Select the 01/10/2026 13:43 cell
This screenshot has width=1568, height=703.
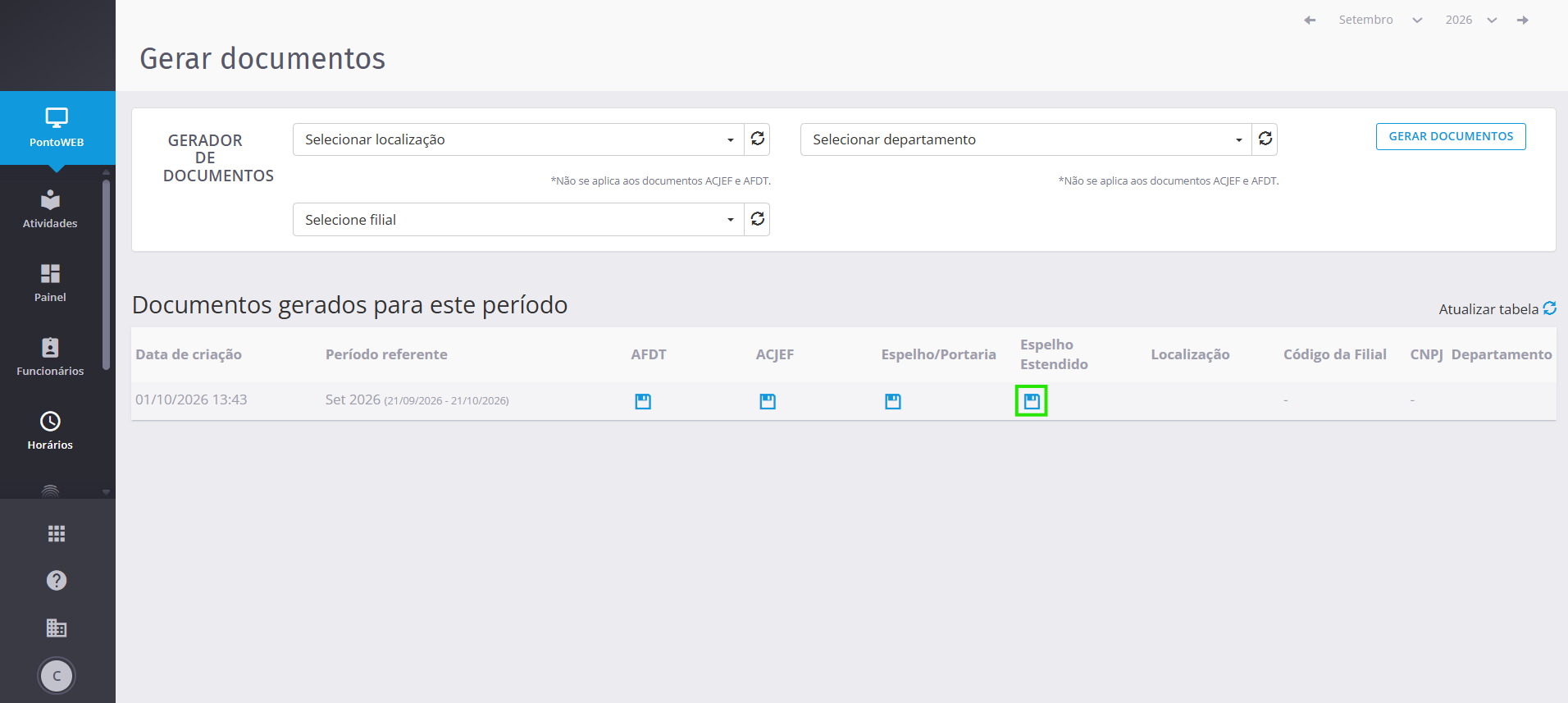[191, 399]
